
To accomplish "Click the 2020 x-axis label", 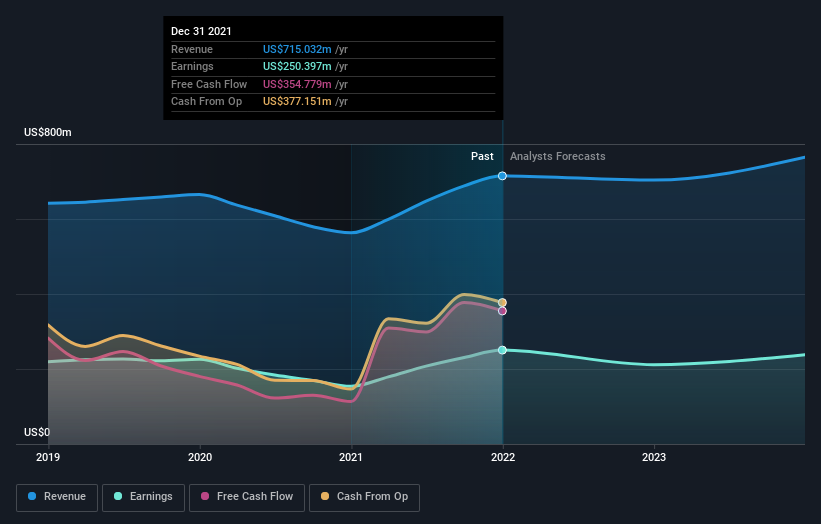I will point(200,458).
